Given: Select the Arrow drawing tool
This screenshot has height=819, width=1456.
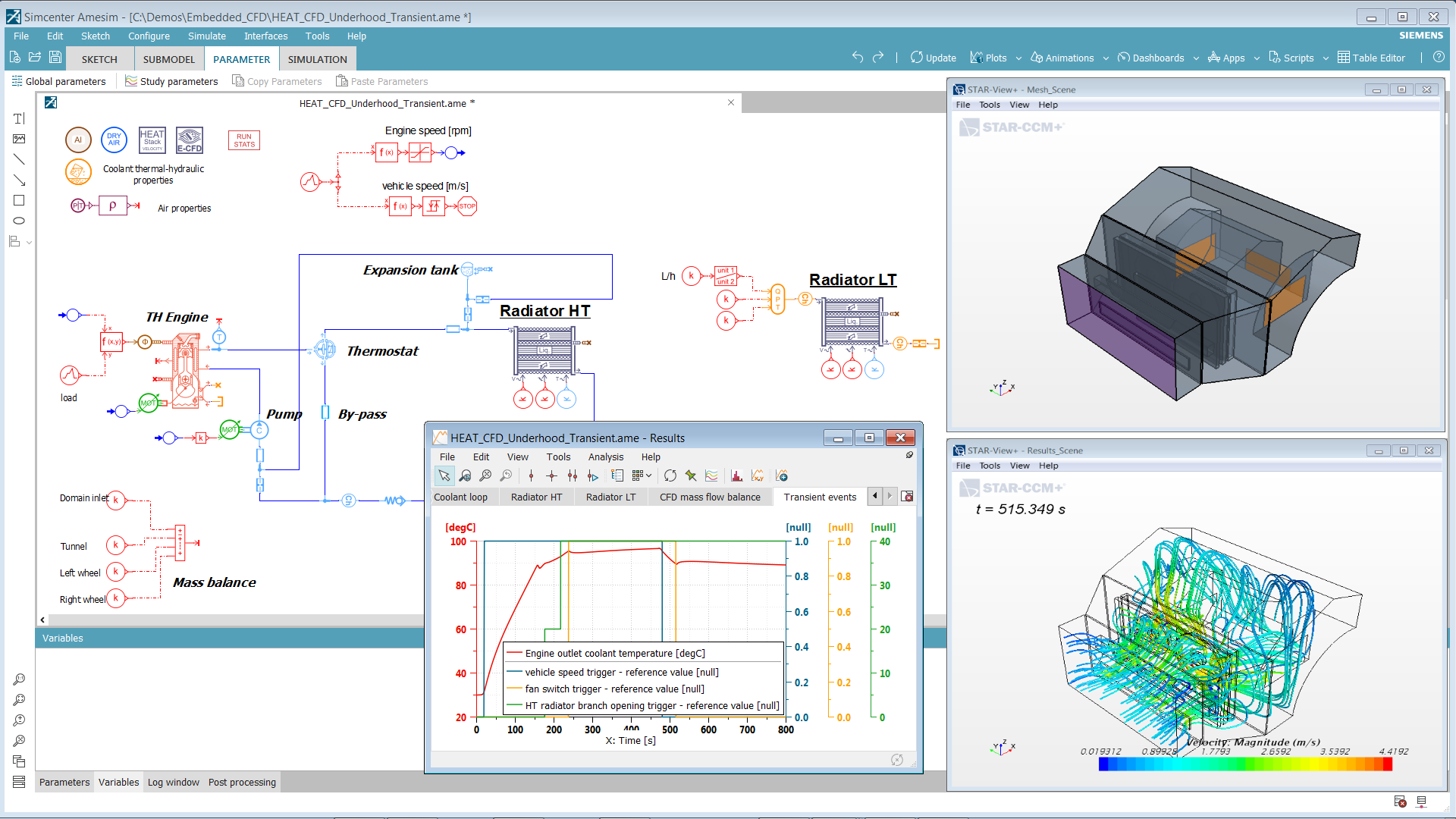Looking at the screenshot, I should (18, 180).
